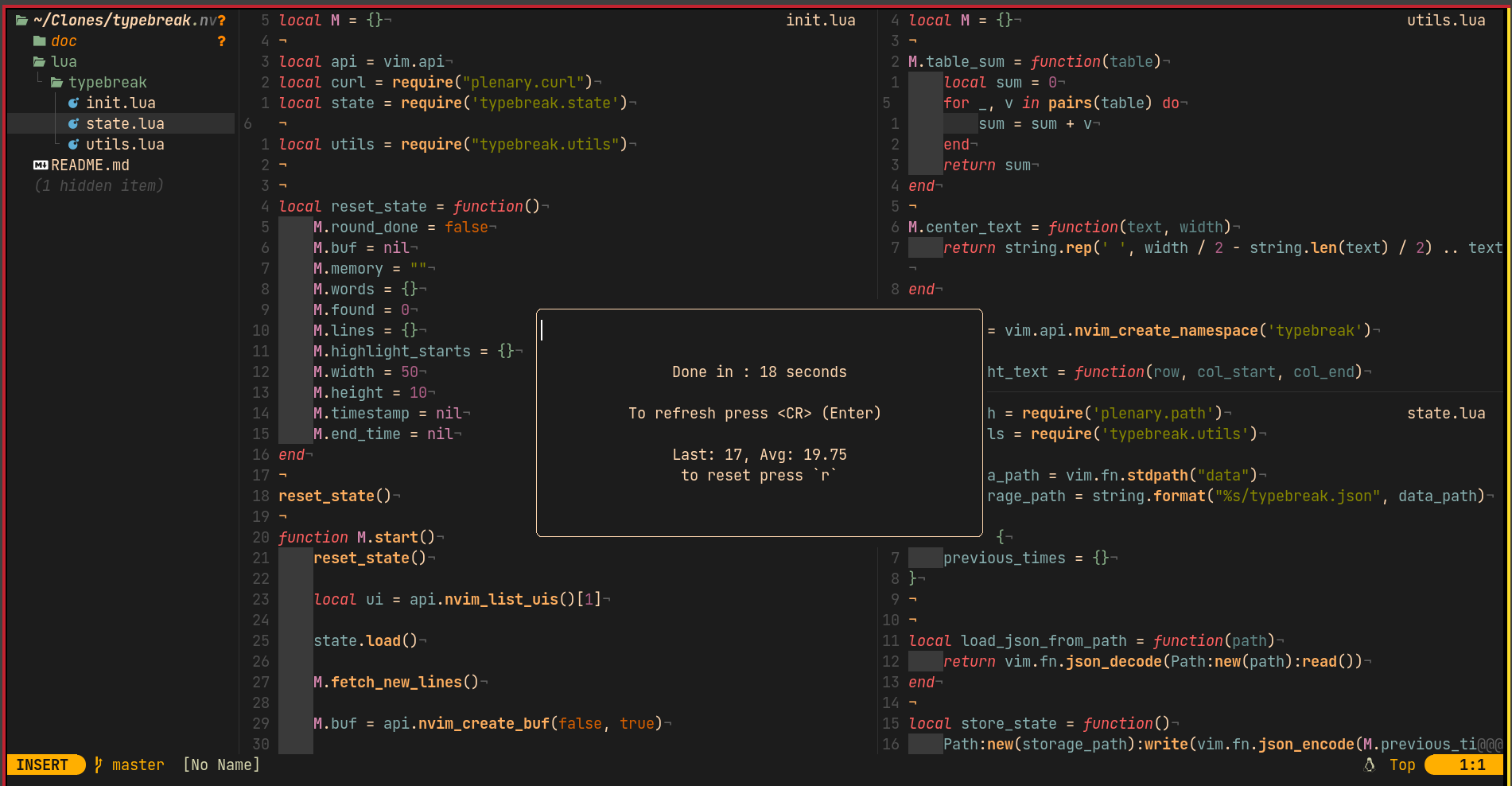This screenshot has height=786, width=1512.
Task: Click the nvim_create_namespace('typebreak') line
Action: [x=1179, y=330]
